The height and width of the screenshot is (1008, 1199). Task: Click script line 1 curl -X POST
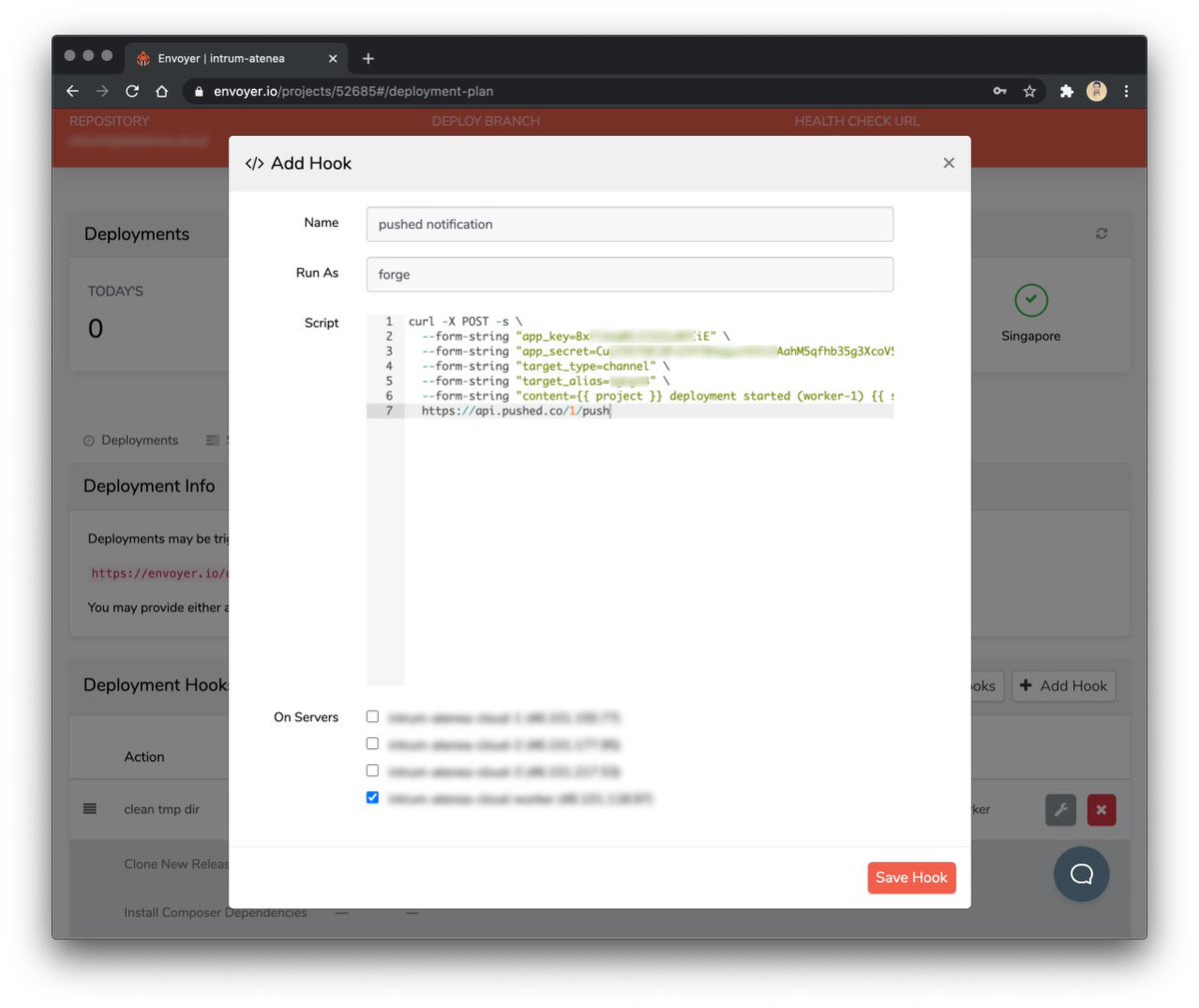coord(465,322)
